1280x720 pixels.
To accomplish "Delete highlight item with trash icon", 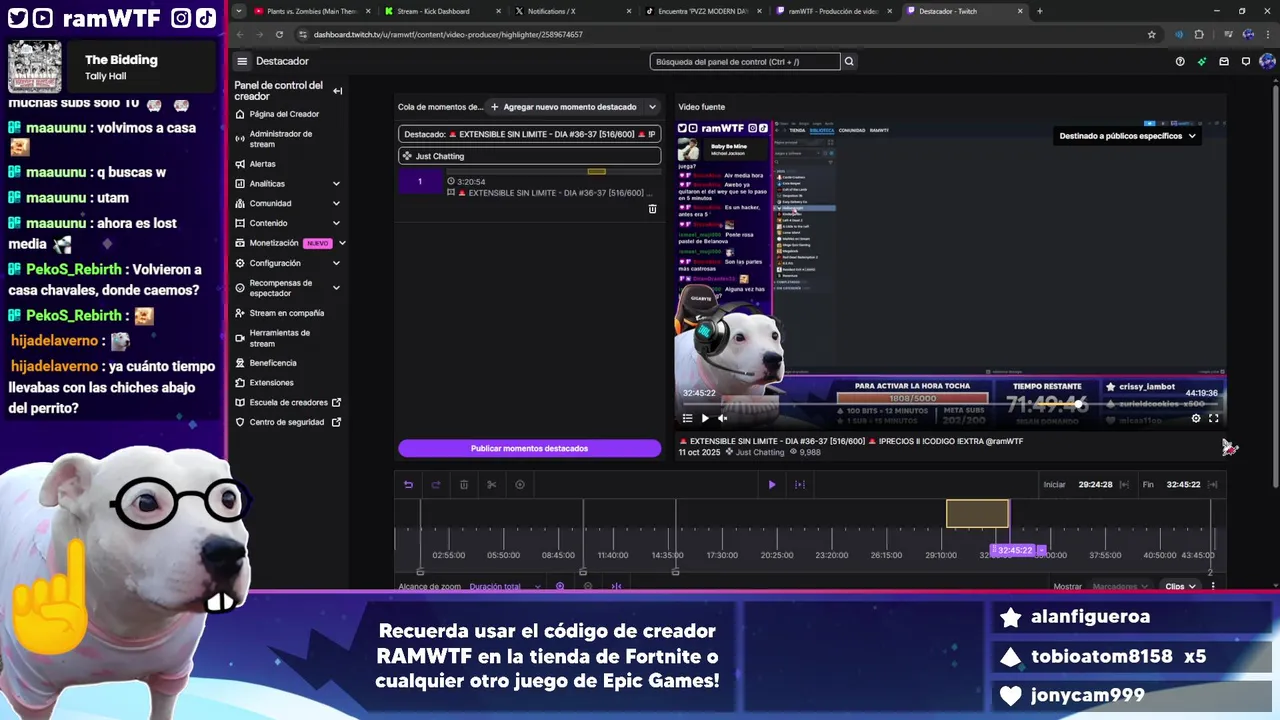I will tap(653, 209).
